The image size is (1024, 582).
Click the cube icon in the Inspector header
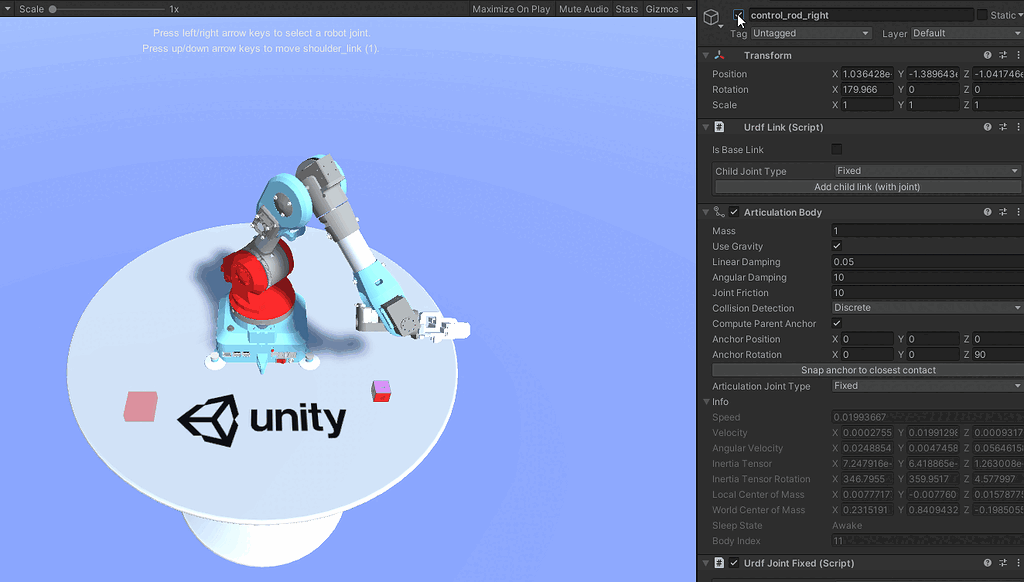click(x=711, y=16)
